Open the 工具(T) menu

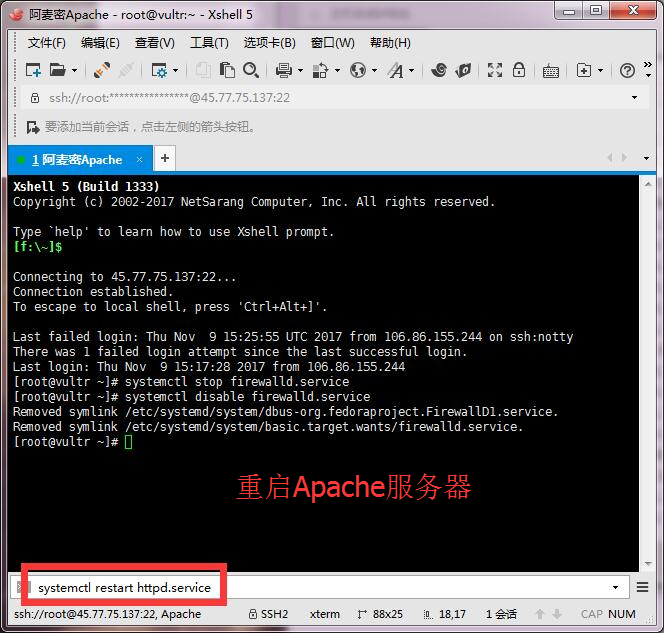(209, 43)
